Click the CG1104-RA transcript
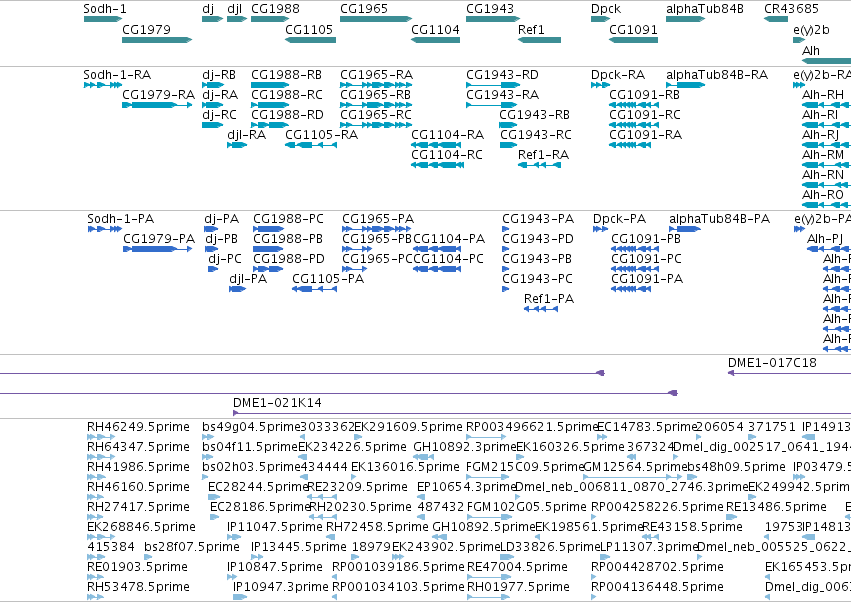 click(436, 145)
